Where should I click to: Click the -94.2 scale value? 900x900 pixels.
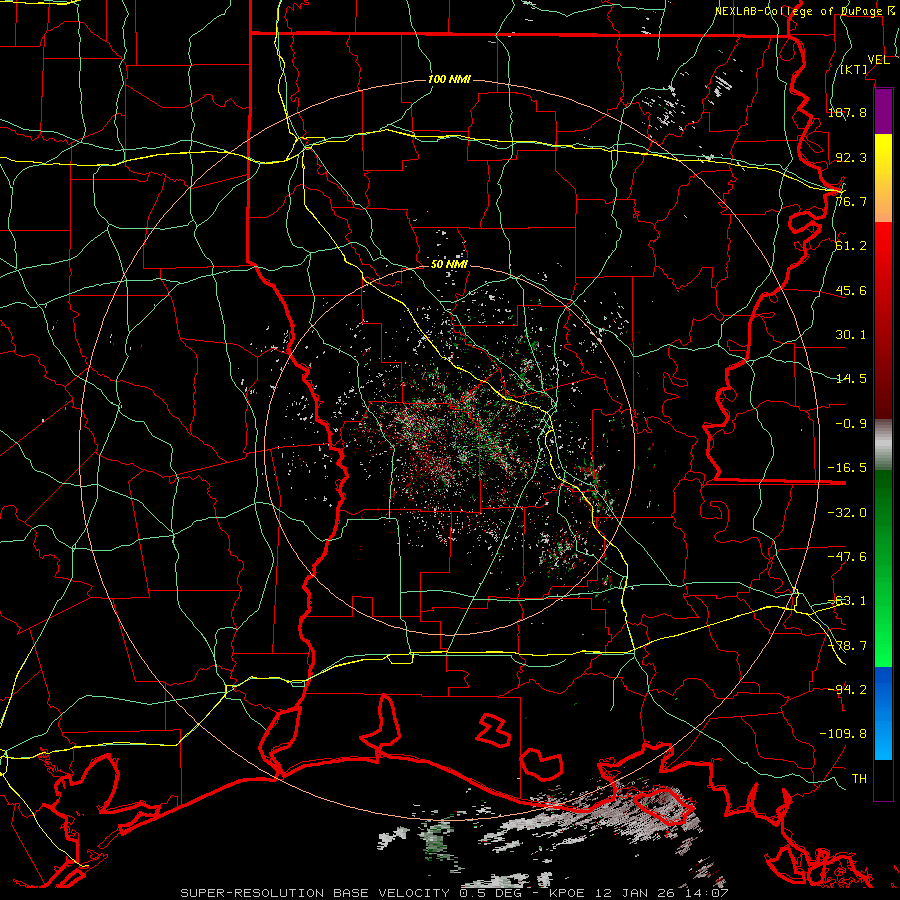(847, 690)
